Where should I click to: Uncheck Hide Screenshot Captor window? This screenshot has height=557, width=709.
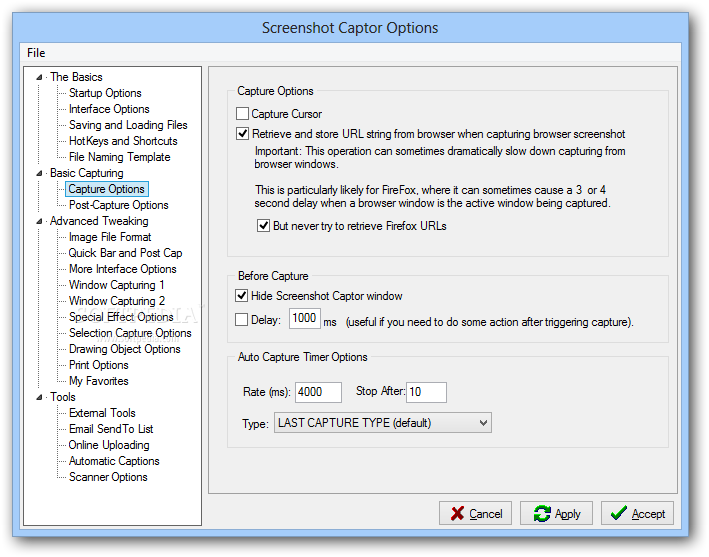coord(241,296)
